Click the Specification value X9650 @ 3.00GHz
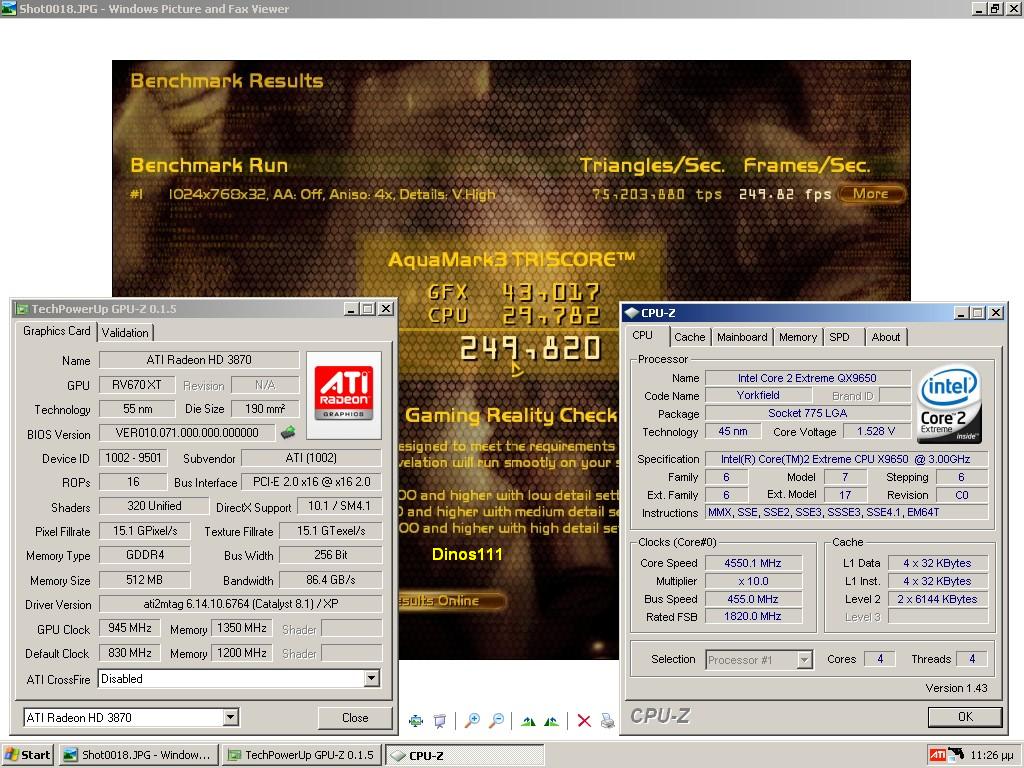This screenshot has width=1024, height=768. (x=846, y=459)
